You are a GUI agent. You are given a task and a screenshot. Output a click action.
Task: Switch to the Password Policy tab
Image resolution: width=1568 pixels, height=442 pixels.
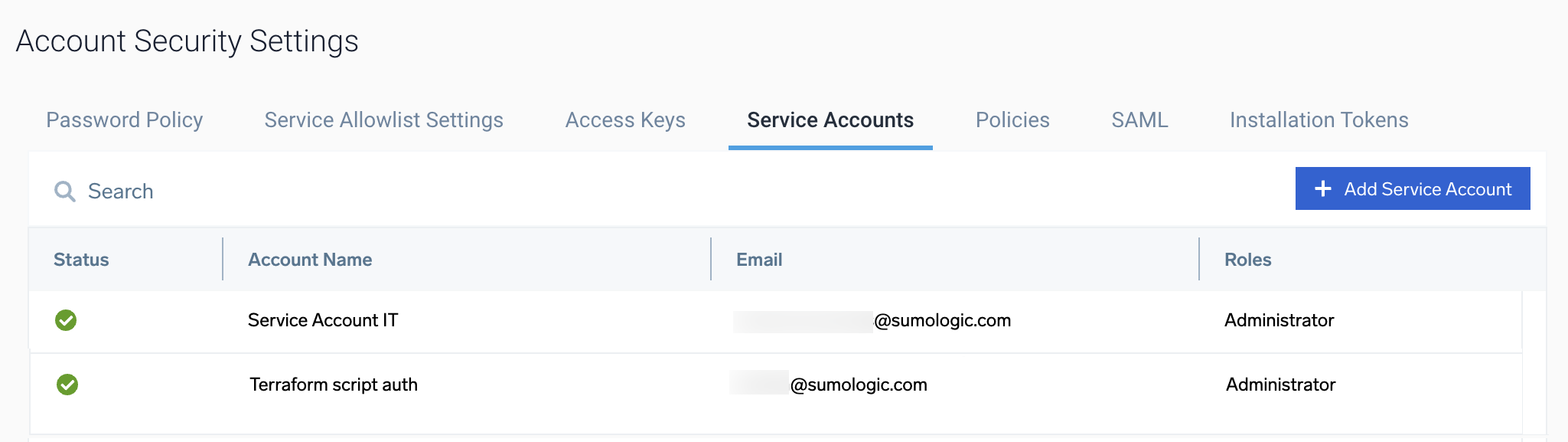pyautogui.click(x=125, y=120)
